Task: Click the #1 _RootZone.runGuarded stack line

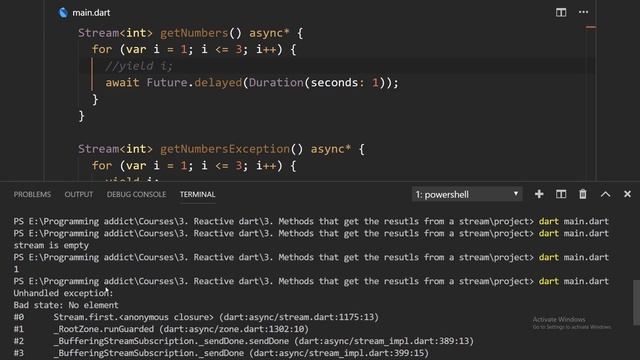Action: pyautogui.click(x=161, y=329)
